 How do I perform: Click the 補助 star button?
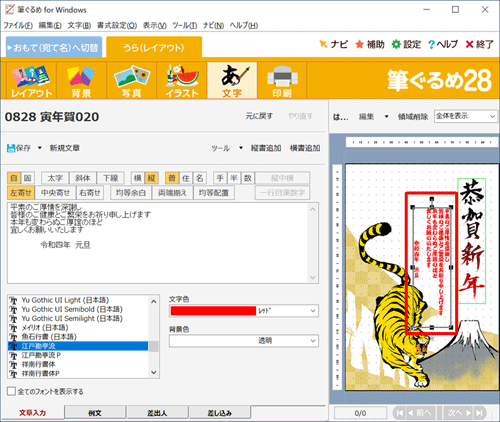click(x=370, y=44)
